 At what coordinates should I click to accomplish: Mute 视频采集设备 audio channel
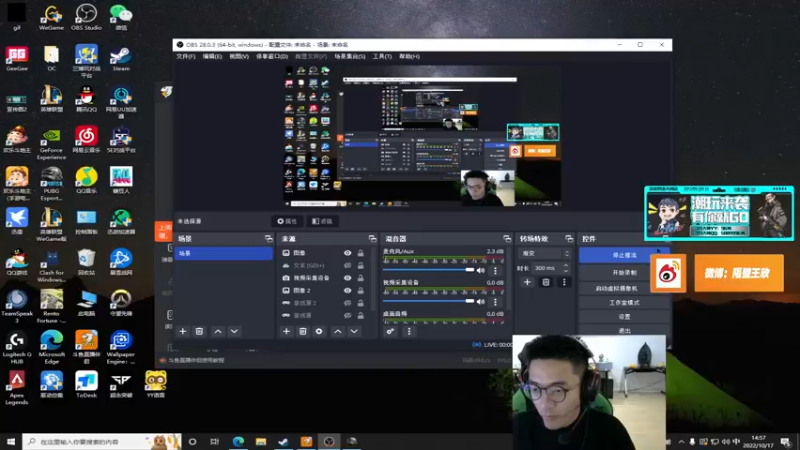click(x=481, y=302)
